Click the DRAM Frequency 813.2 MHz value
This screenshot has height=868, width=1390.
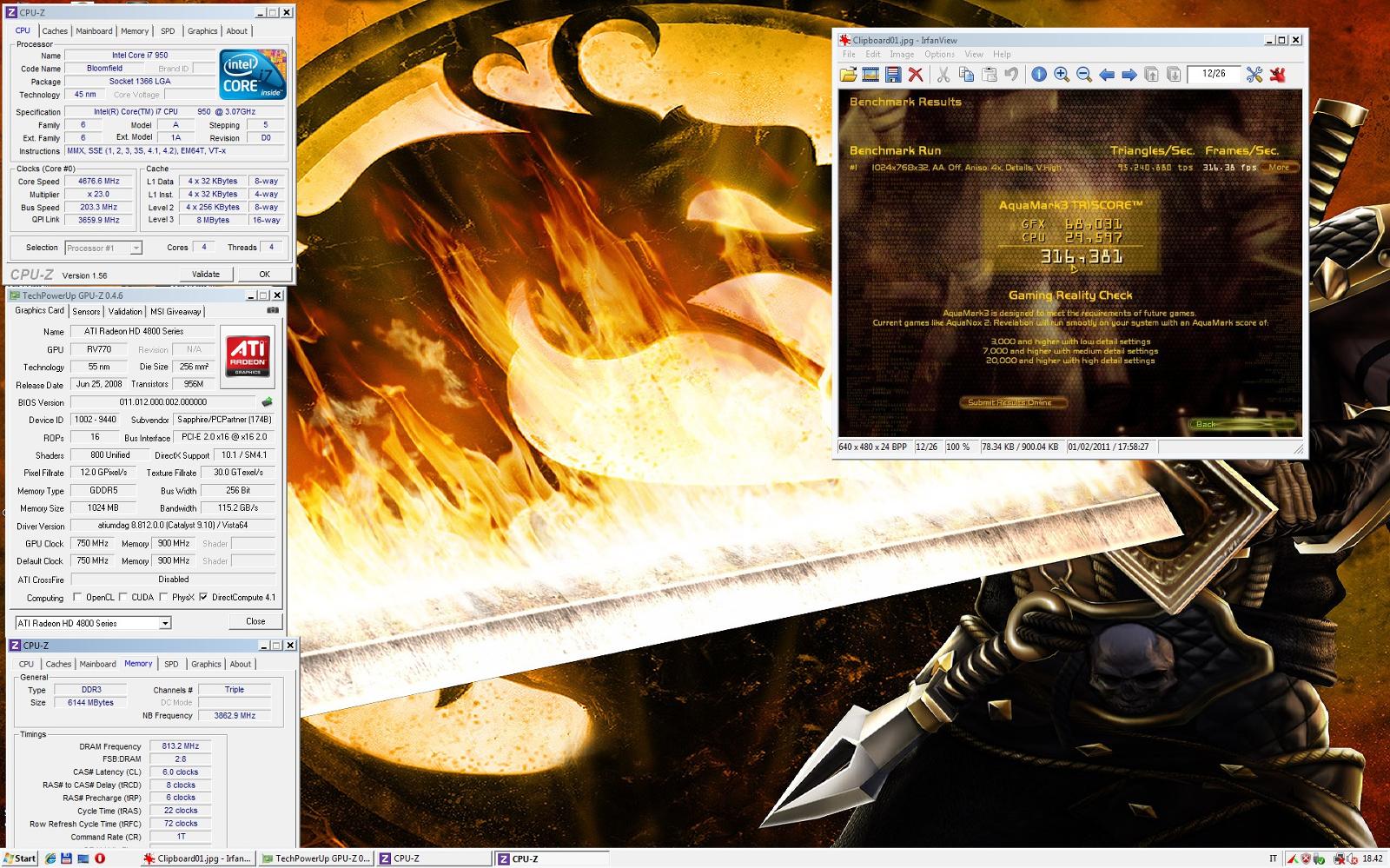tap(181, 746)
